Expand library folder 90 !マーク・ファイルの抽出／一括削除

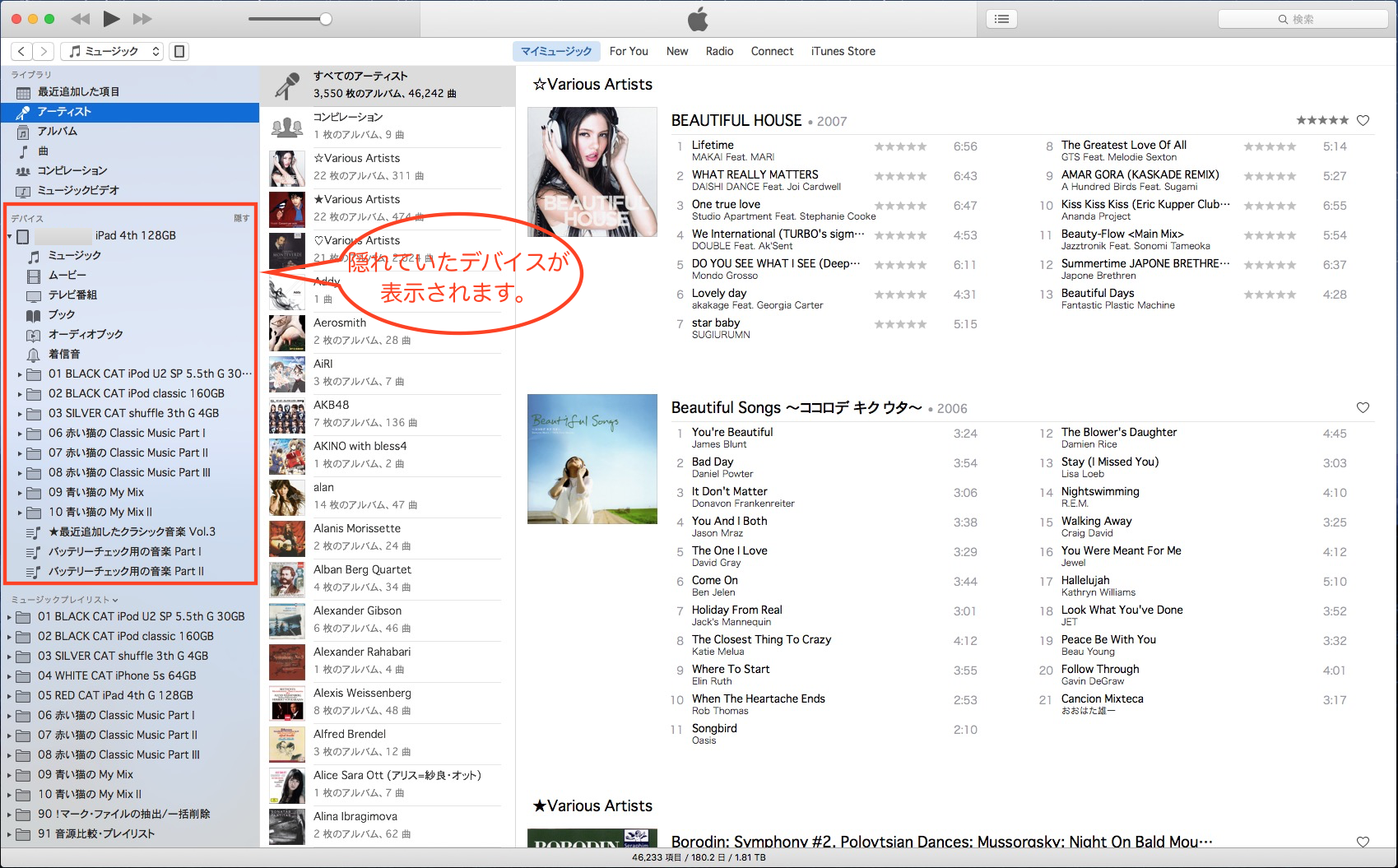(x=9, y=815)
